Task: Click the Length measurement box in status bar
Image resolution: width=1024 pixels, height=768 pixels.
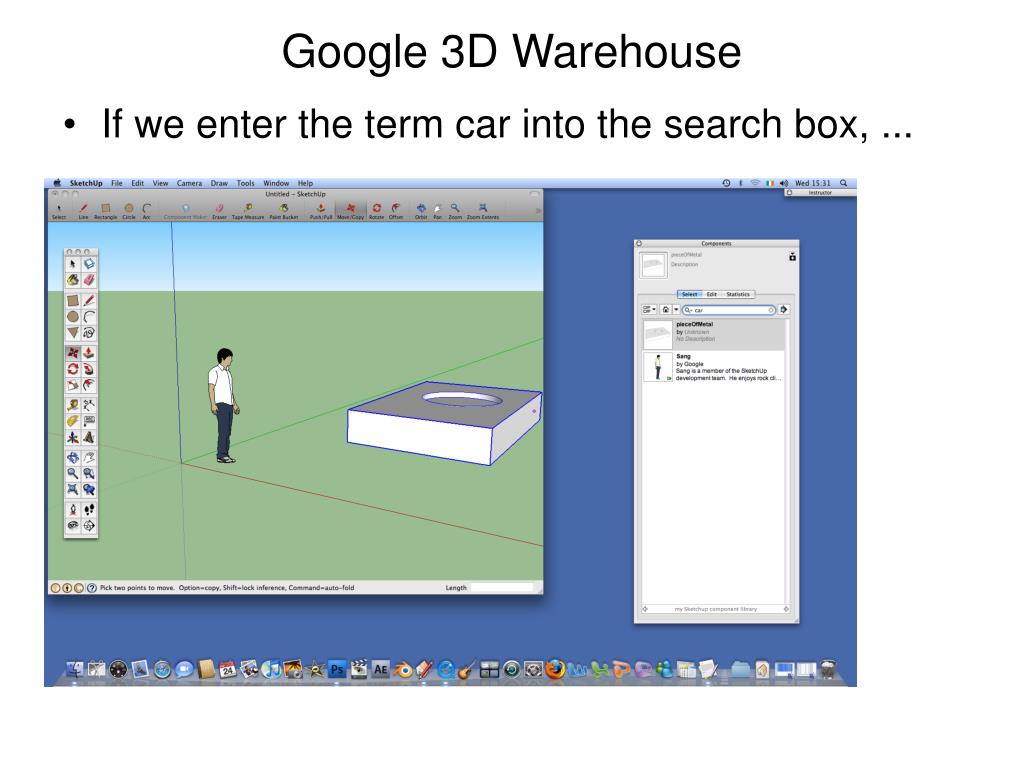Action: point(503,588)
